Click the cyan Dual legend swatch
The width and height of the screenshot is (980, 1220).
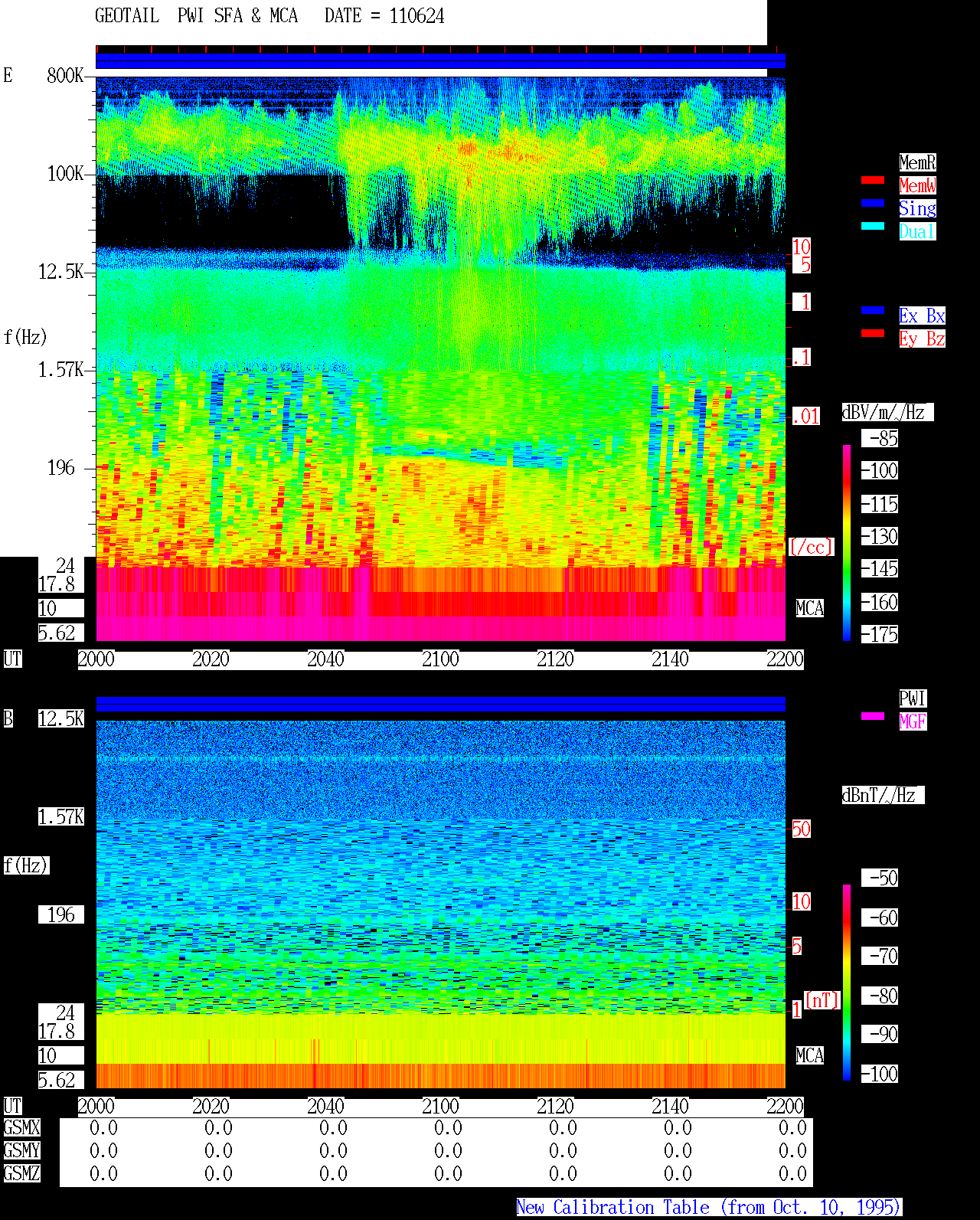873,226
